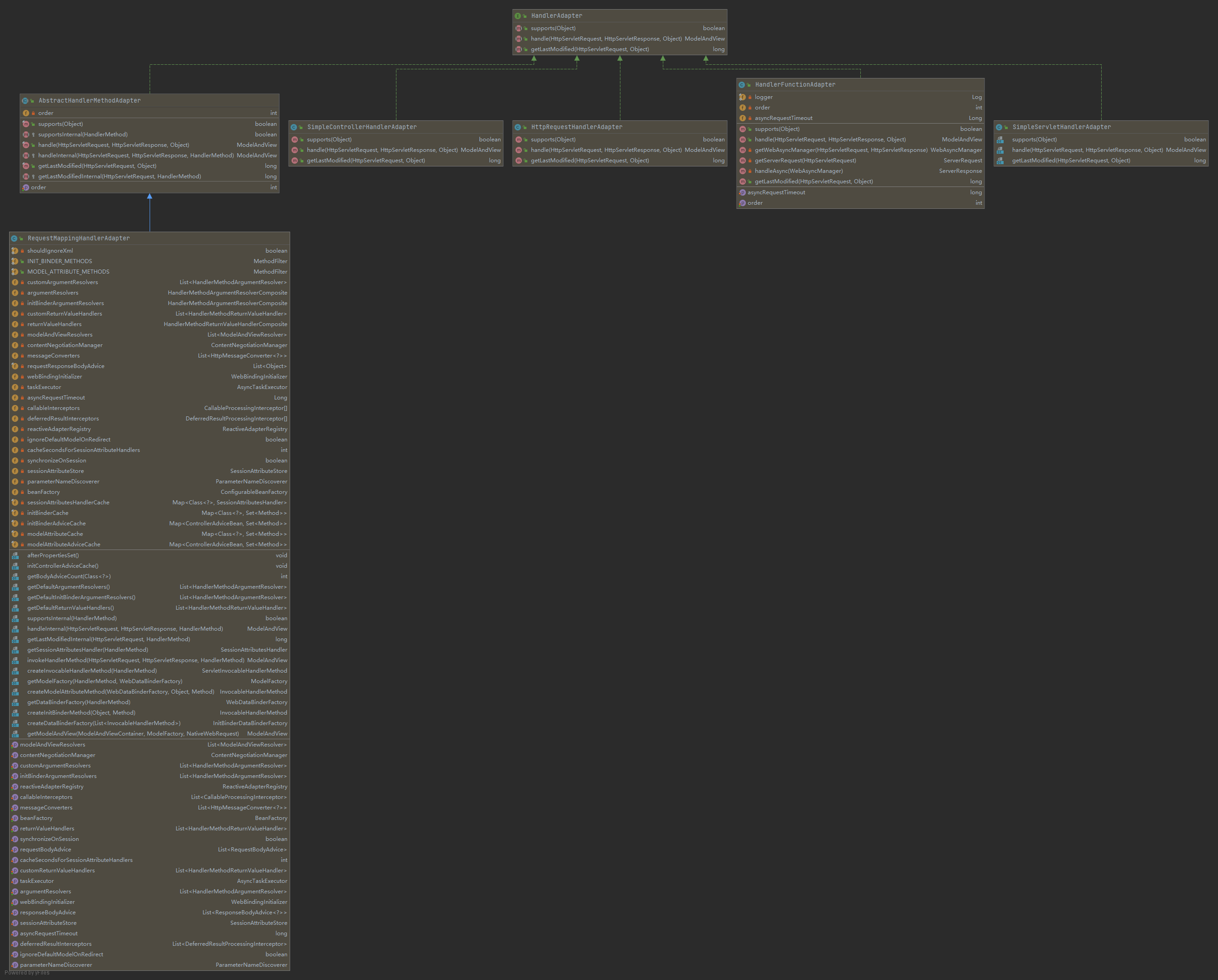Viewport: 1218px width, 980px height.
Task: Click the HttpRequestHandlerAdapter class icon
Action: click(517, 127)
